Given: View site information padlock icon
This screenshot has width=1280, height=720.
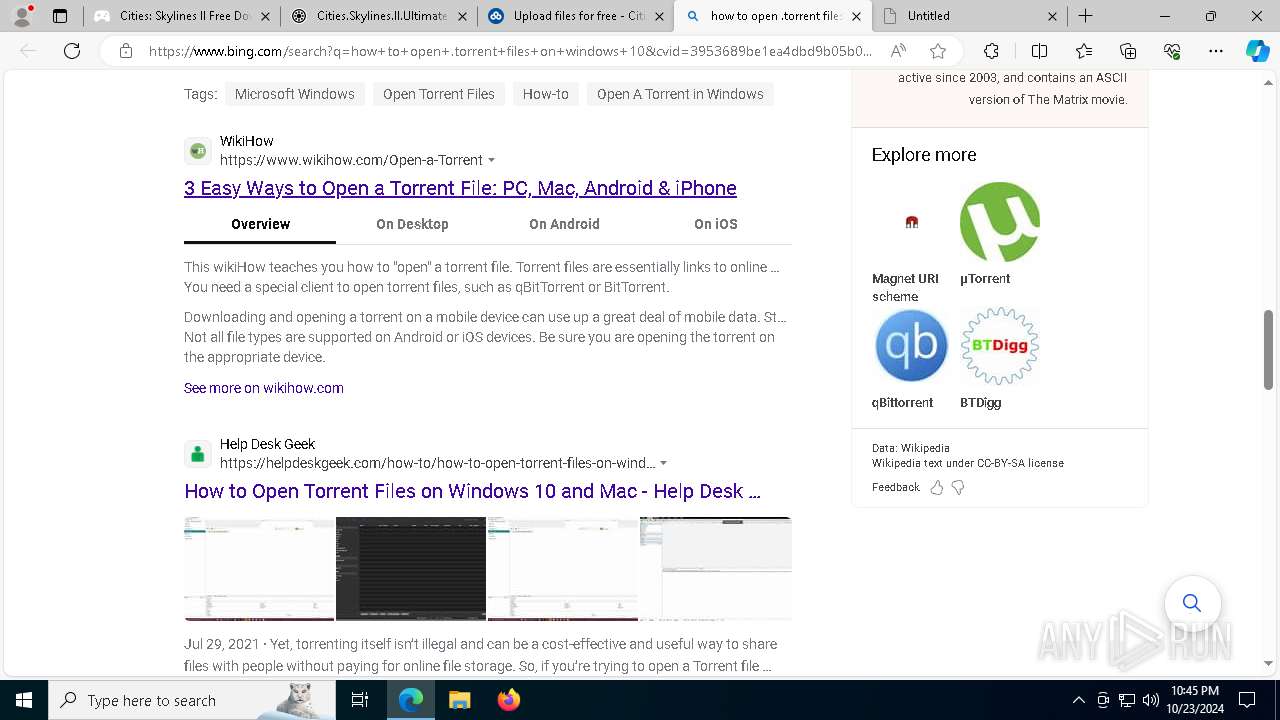Looking at the screenshot, I should point(126,51).
